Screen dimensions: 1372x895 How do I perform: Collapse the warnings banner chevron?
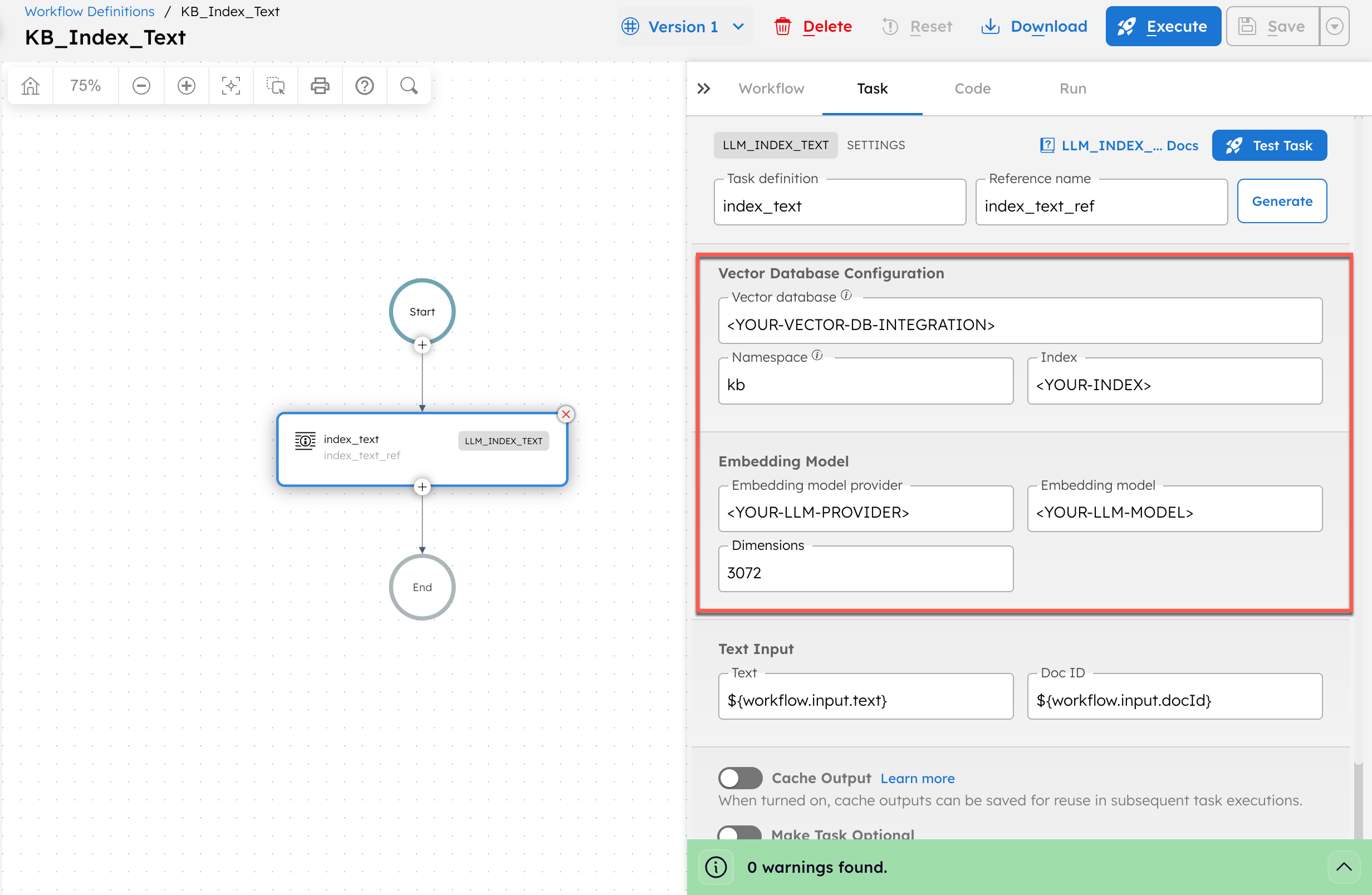click(1344, 867)
